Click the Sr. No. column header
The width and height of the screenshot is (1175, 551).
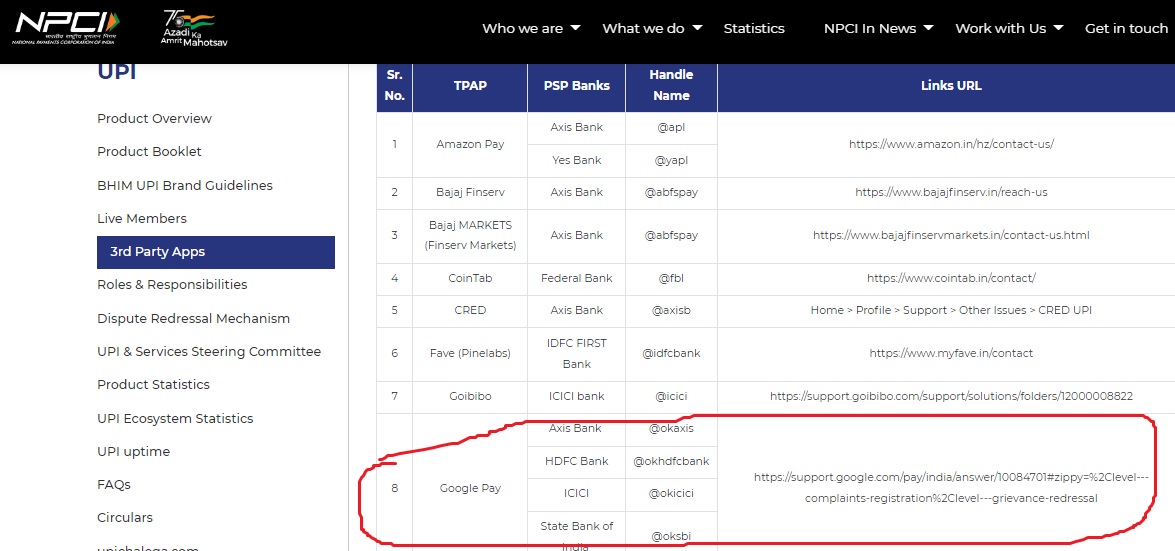(x=395, y=85)
